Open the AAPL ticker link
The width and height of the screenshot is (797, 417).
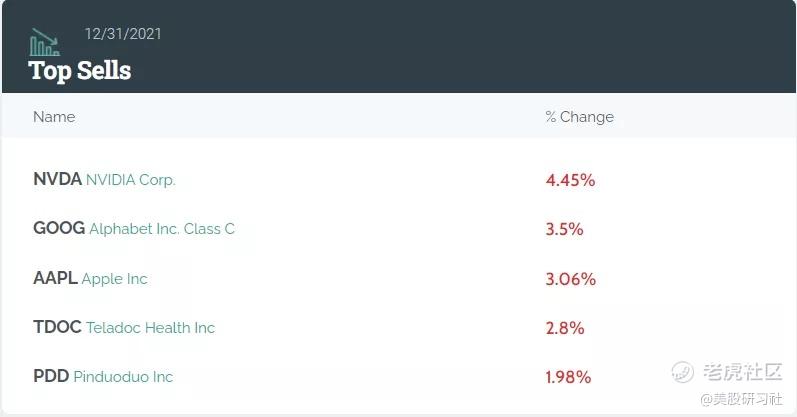tap(55, 278)
